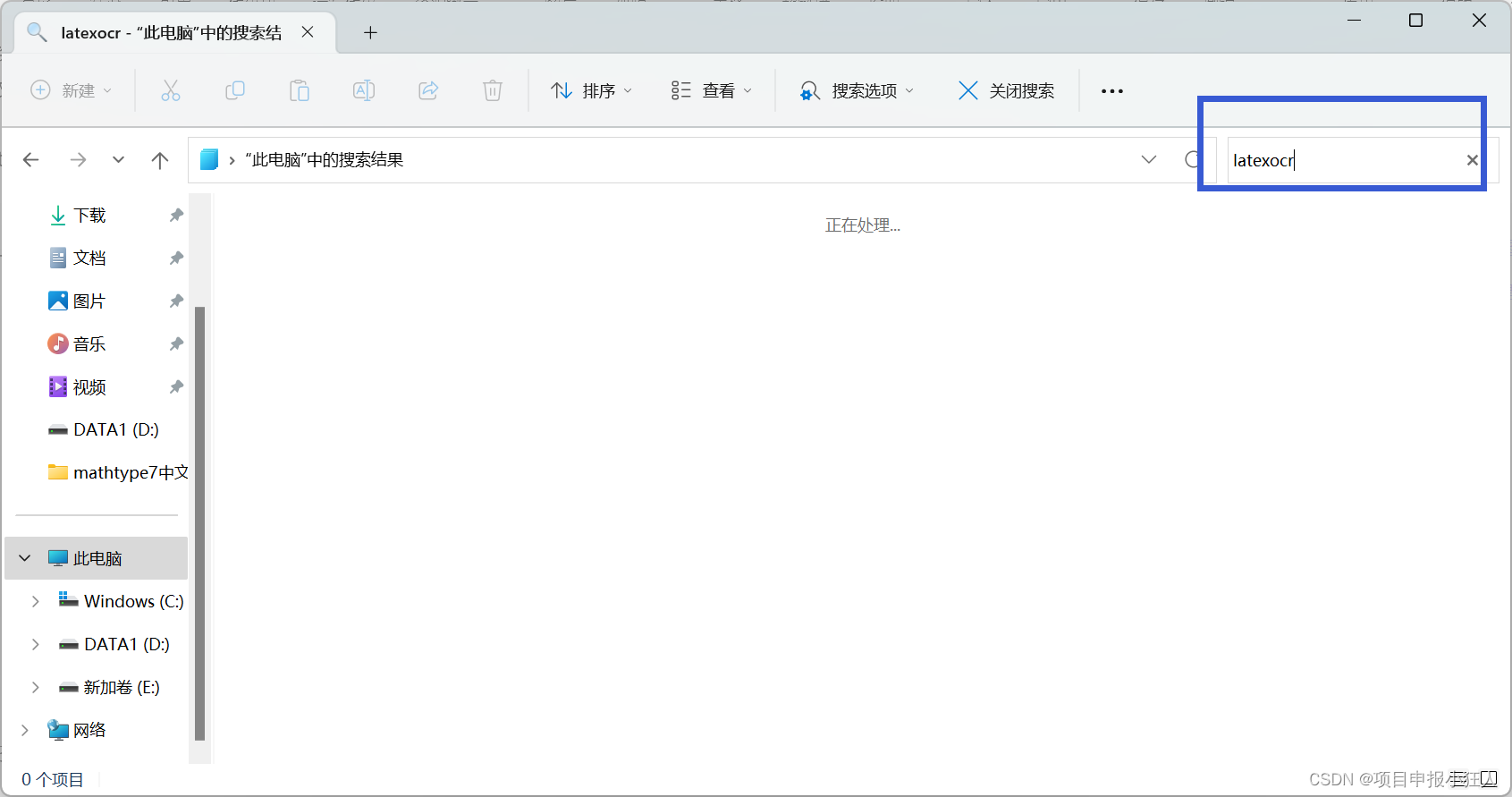This screenshot has width=1512, height=797.
Task: Go back with the left arrow
Action: (31, 160)
